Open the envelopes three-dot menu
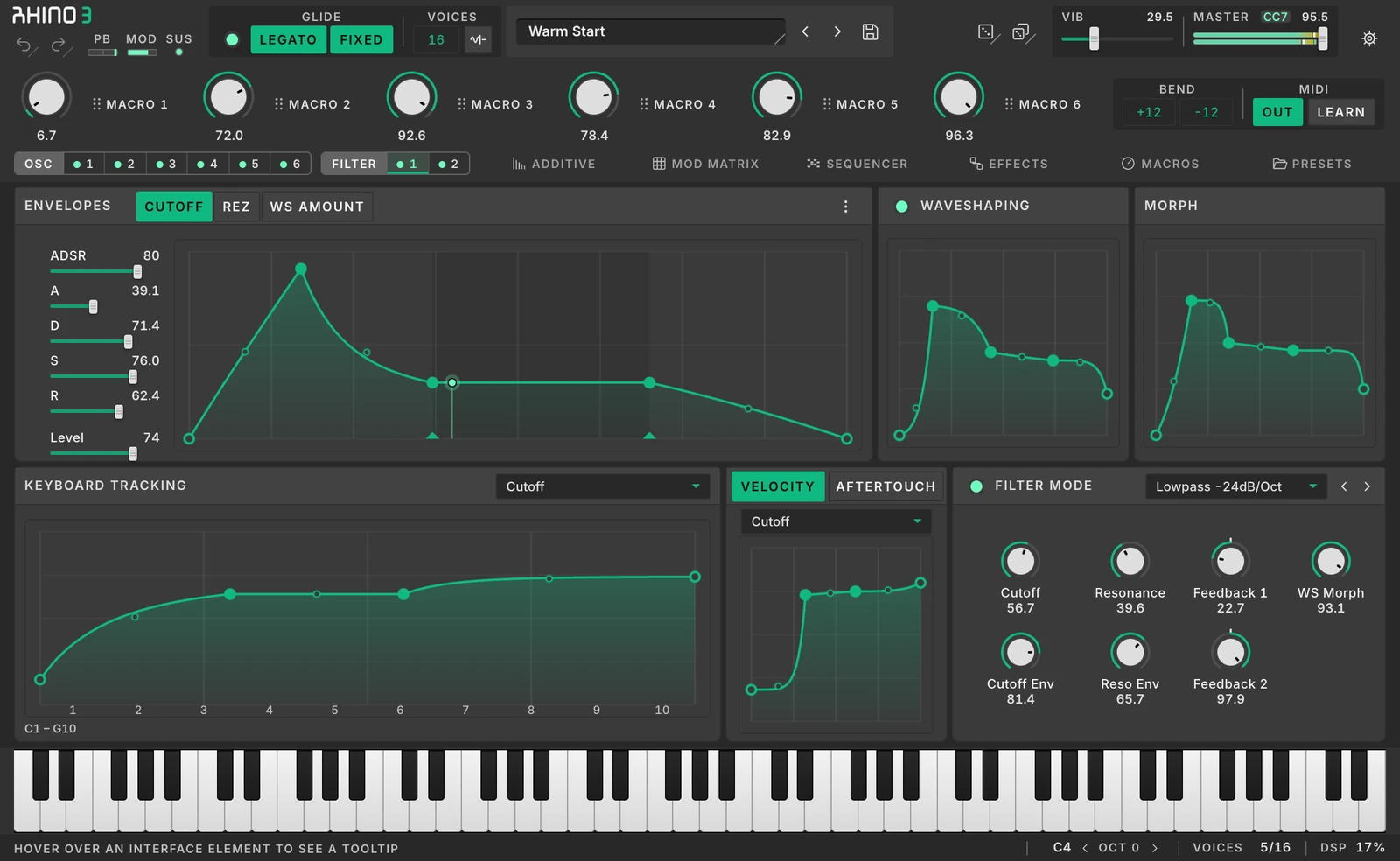Screen dimensions: 1400x861 [845, 206]
